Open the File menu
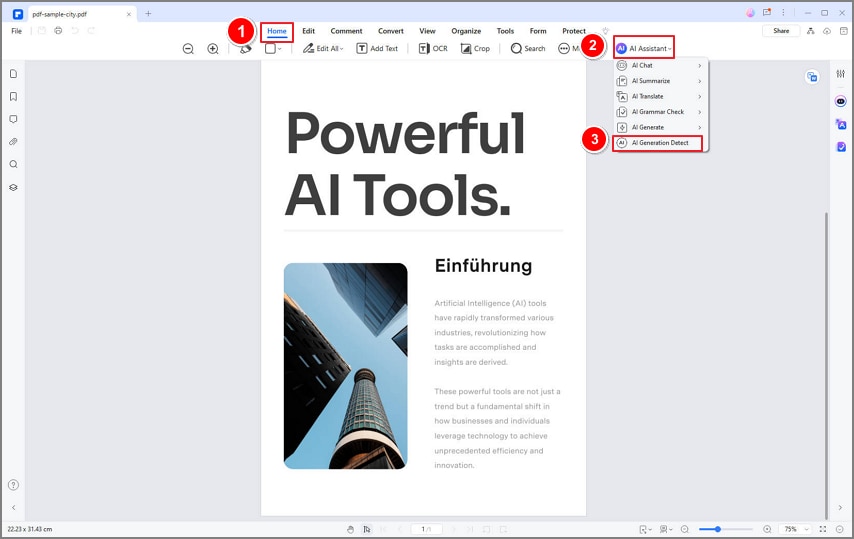 [16, 31]
